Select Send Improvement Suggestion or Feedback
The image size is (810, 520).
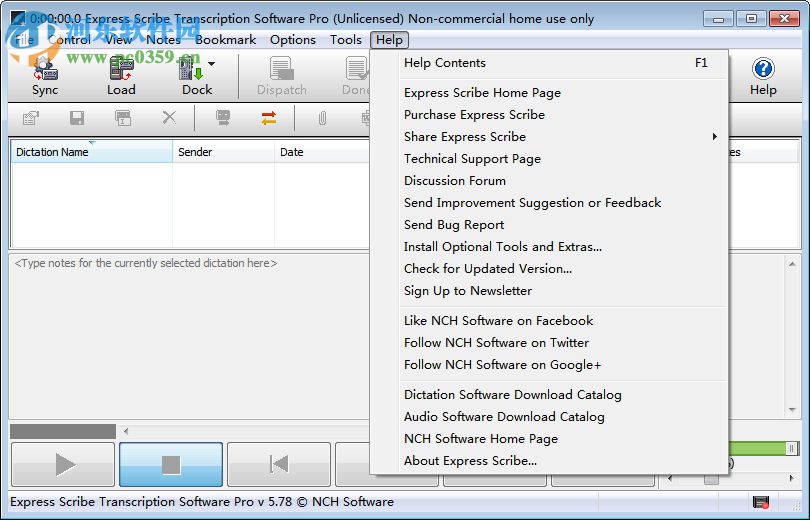tap(550, 203)
